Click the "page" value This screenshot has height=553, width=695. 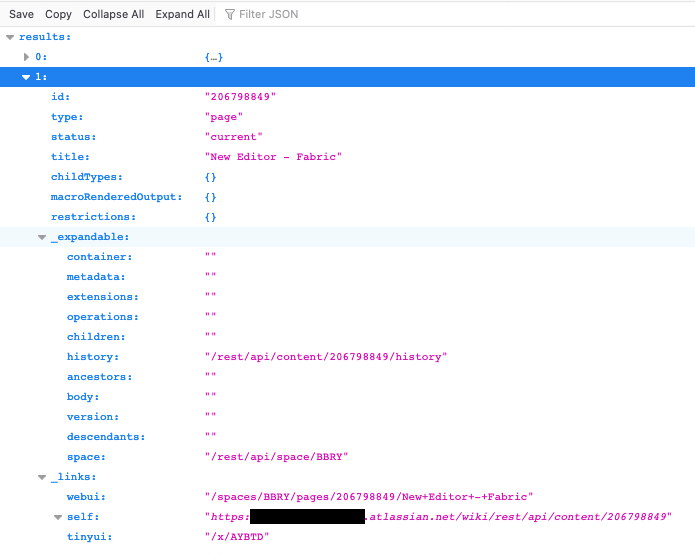tap(224, 117)
